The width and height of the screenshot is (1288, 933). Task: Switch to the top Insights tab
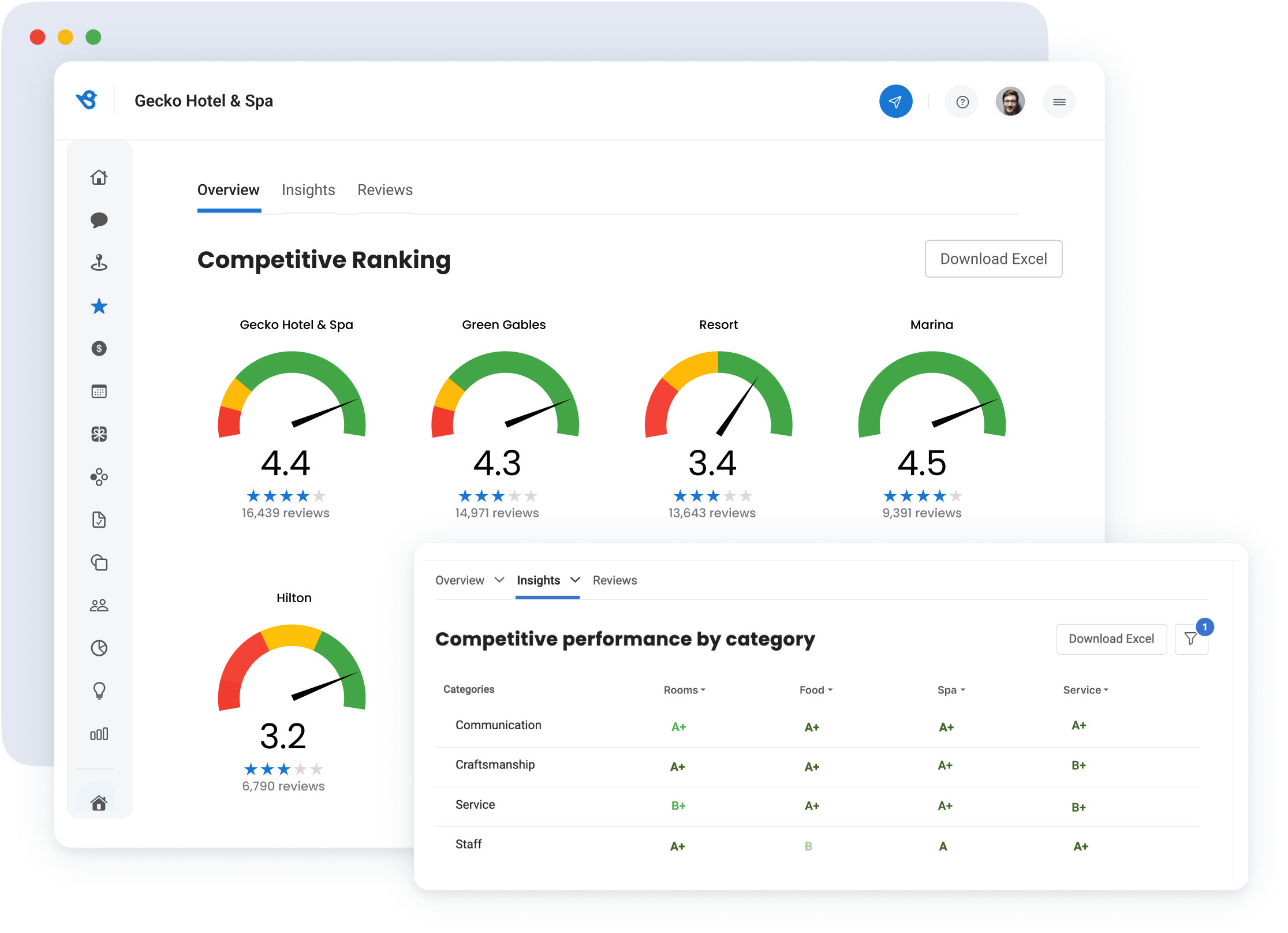[308, 190]
